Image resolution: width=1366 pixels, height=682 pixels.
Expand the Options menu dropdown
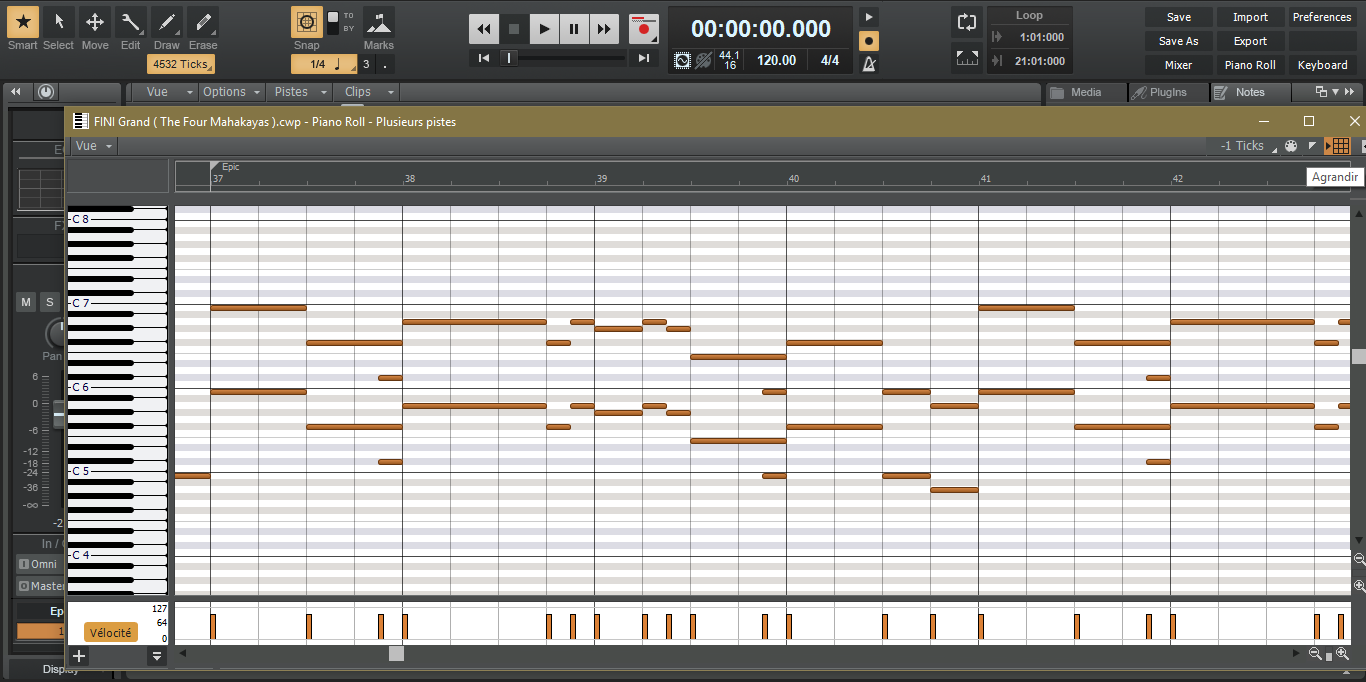231,92
